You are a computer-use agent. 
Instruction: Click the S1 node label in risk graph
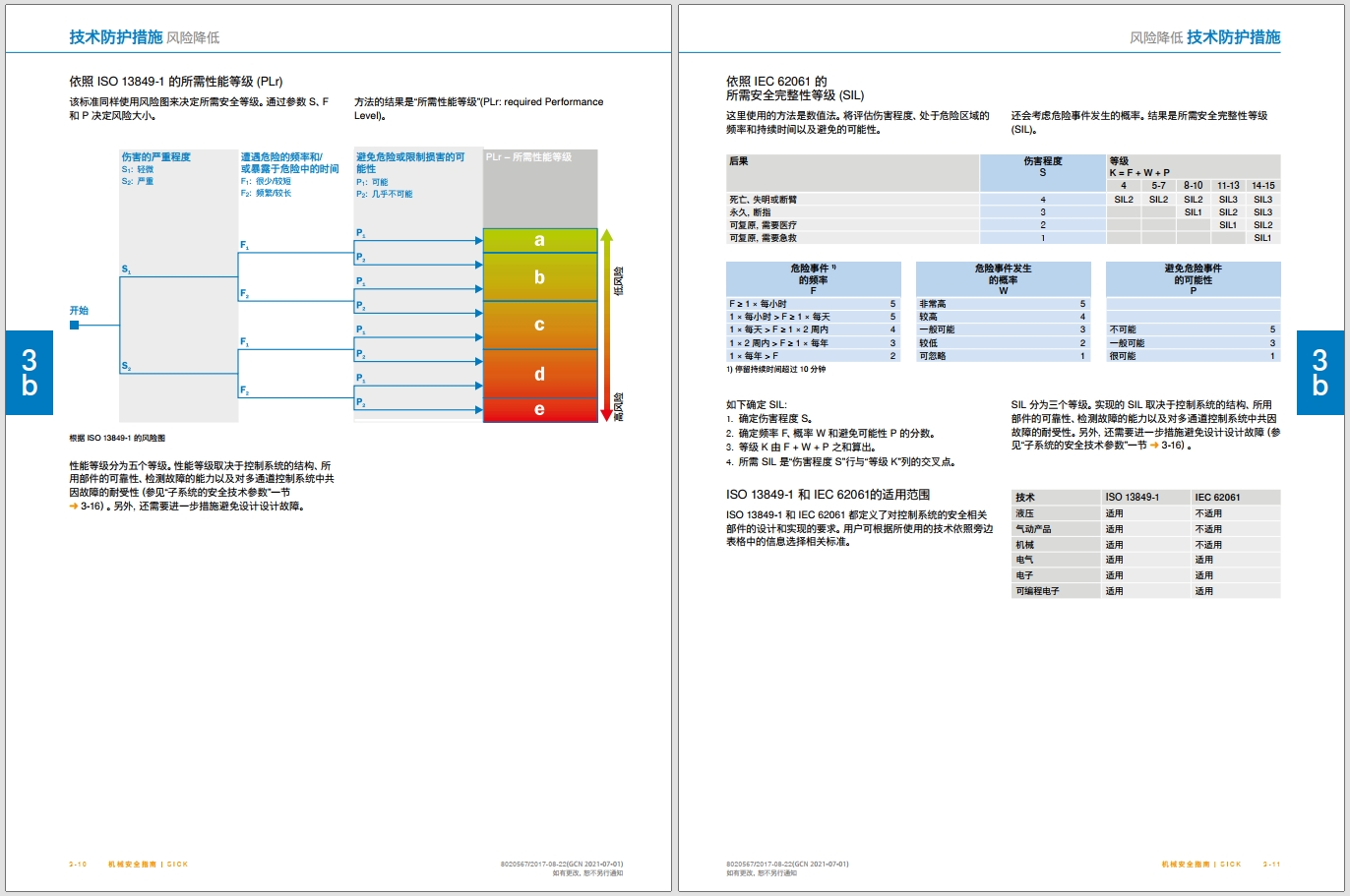(x=126, y=269)
